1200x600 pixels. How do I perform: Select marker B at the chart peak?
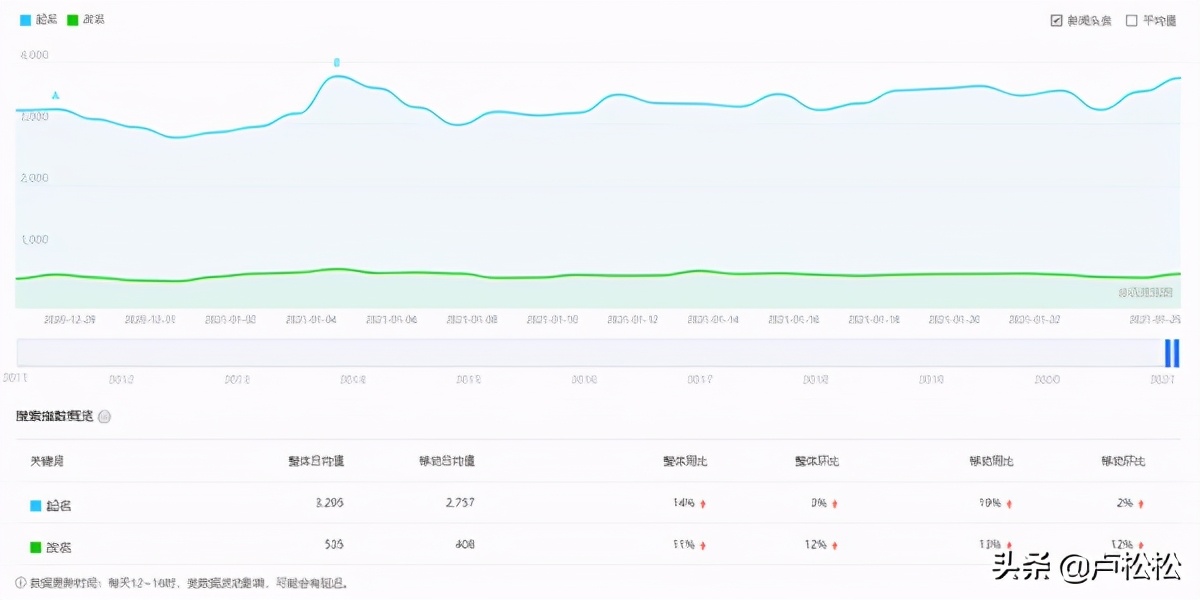point(335,62)
